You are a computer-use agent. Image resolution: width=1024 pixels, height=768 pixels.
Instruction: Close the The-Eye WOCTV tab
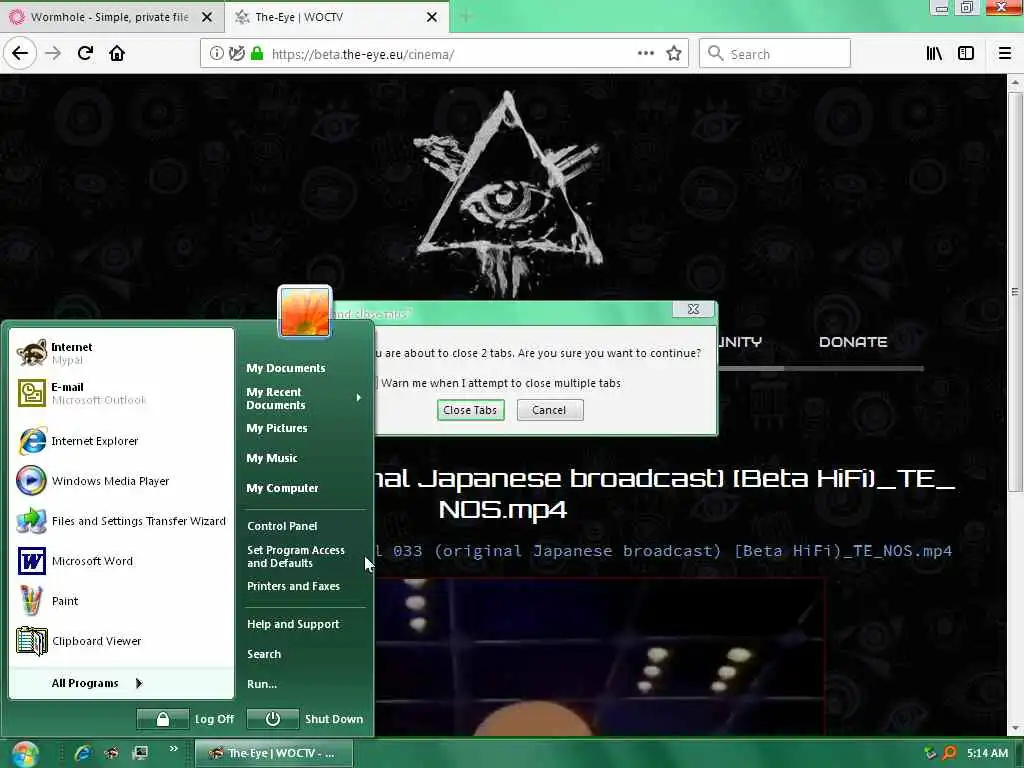click(x=432, y=17)
